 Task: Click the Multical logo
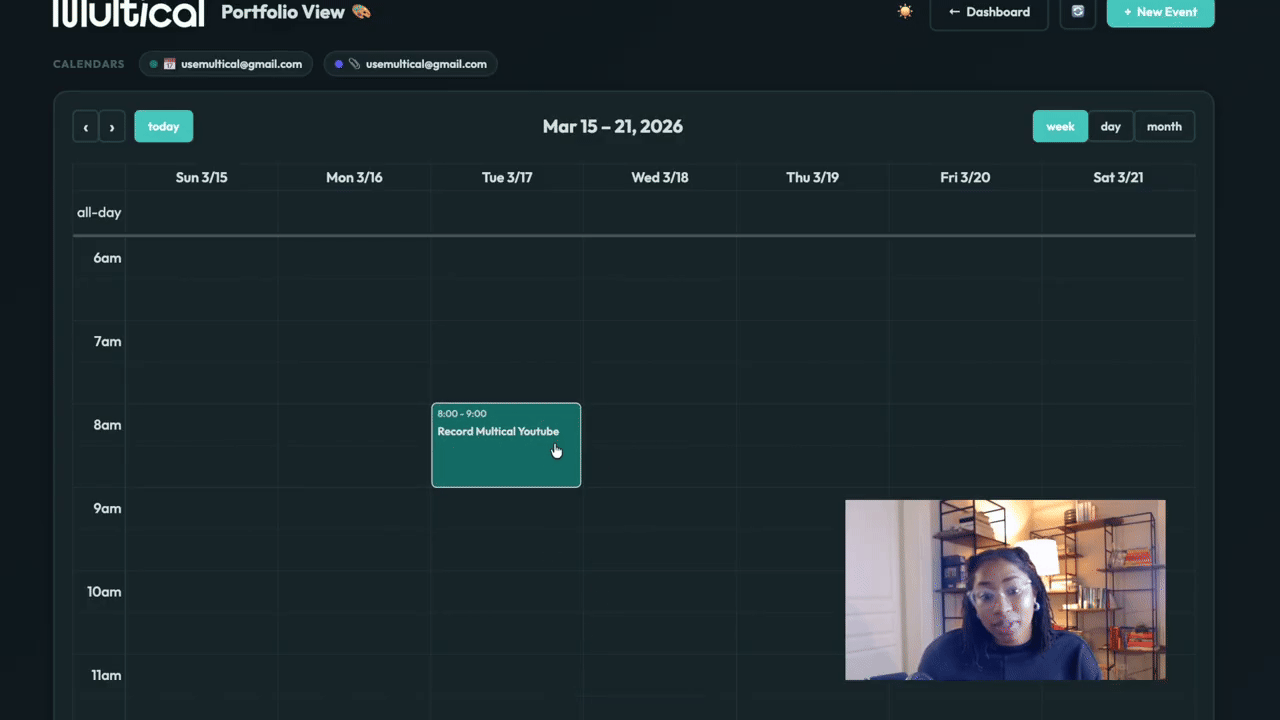[x=128, y=14]
